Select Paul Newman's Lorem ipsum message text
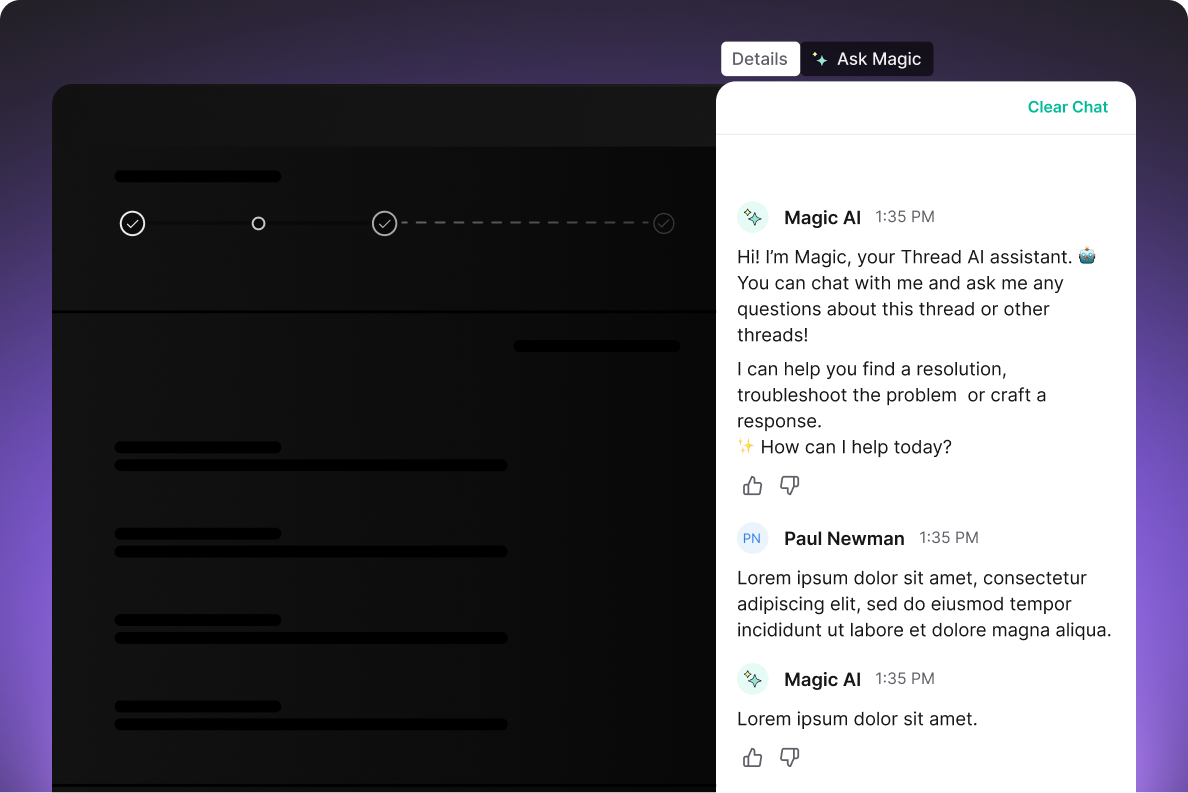This screenshot has width=1188, height=793. (920, 604)
